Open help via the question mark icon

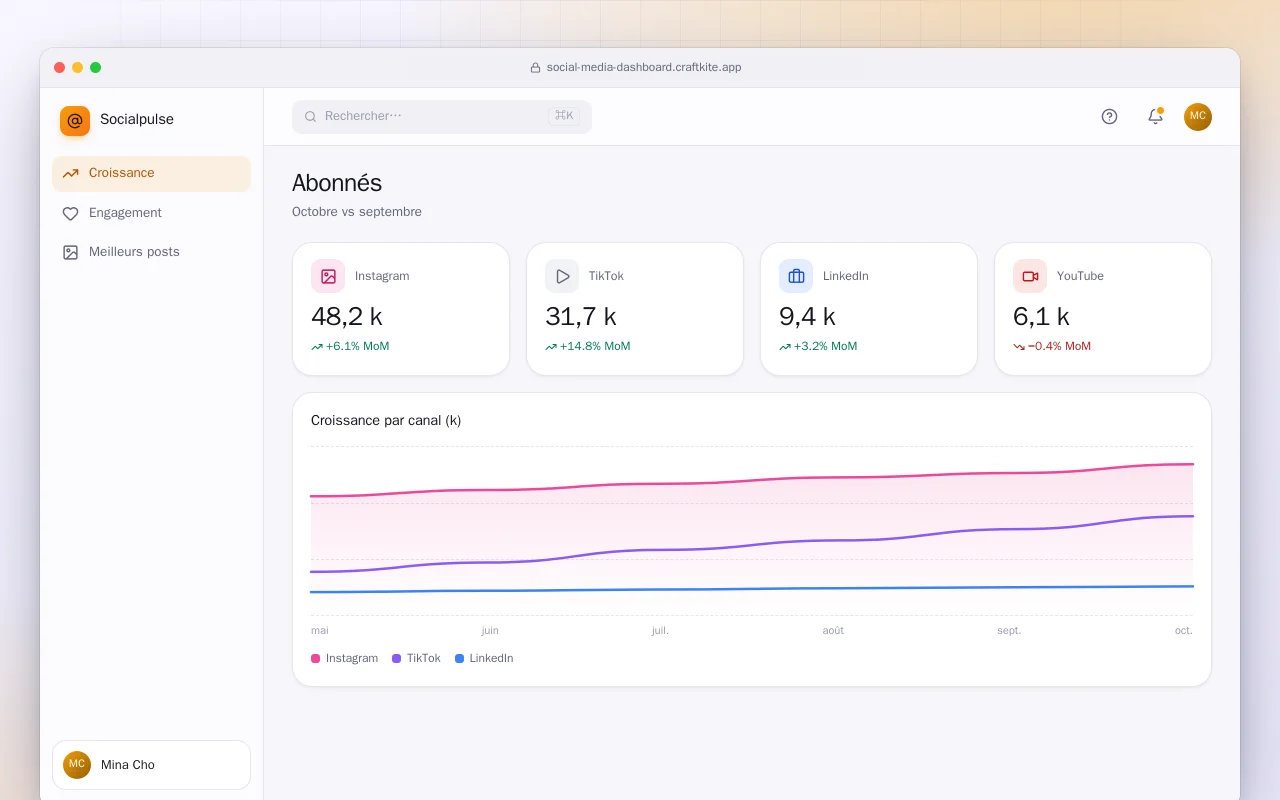(x=1109, y=116)
